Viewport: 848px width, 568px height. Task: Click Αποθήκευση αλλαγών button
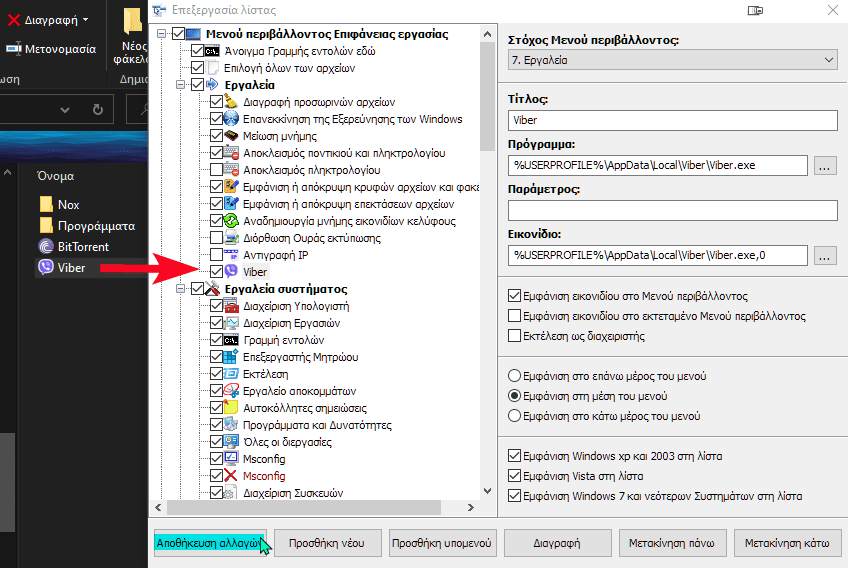[210, 543]
